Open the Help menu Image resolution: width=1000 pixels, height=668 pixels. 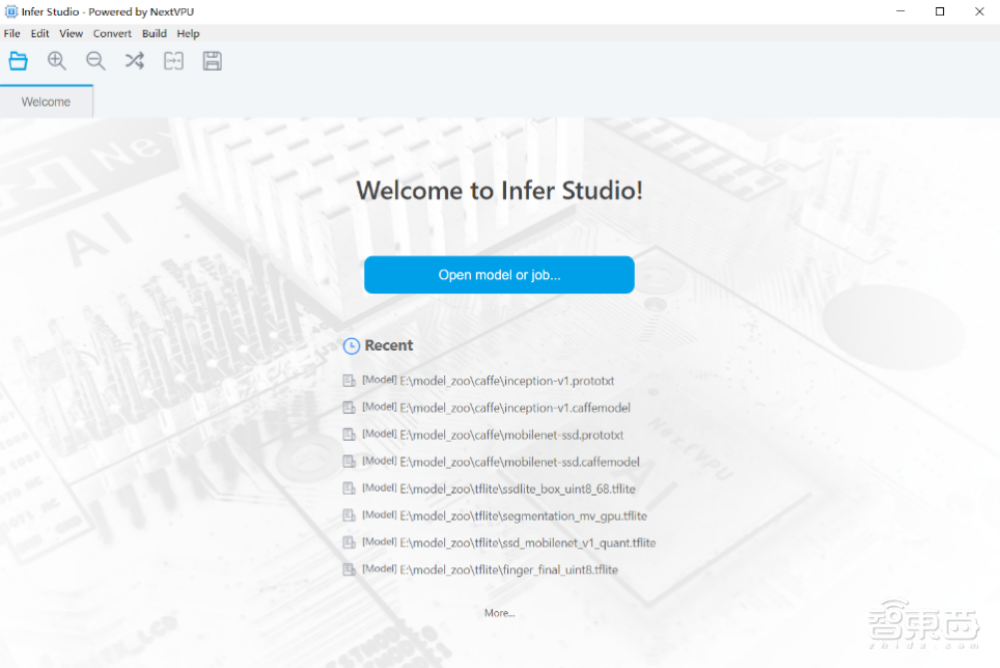(188, 33)
